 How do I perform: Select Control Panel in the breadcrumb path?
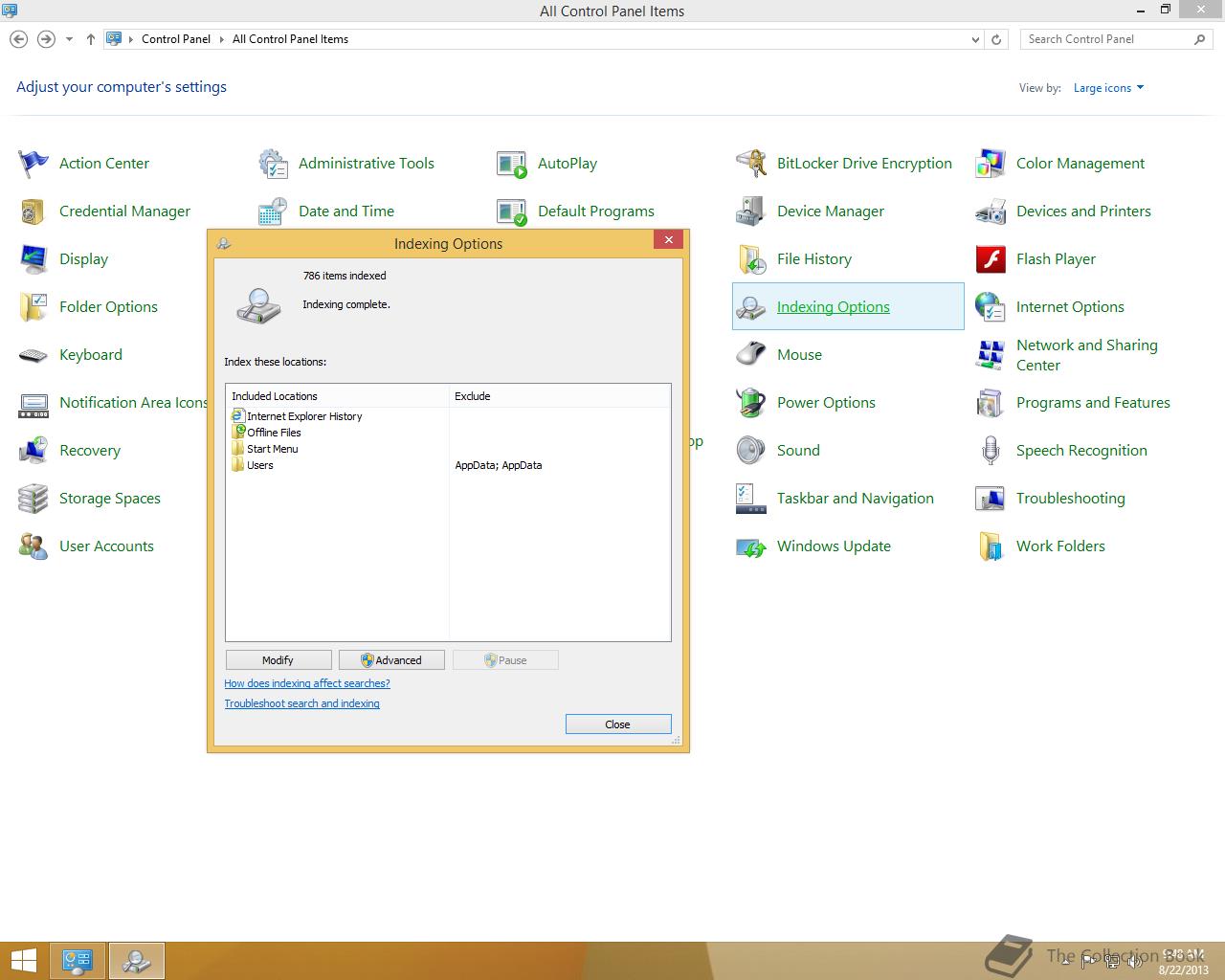176,39
